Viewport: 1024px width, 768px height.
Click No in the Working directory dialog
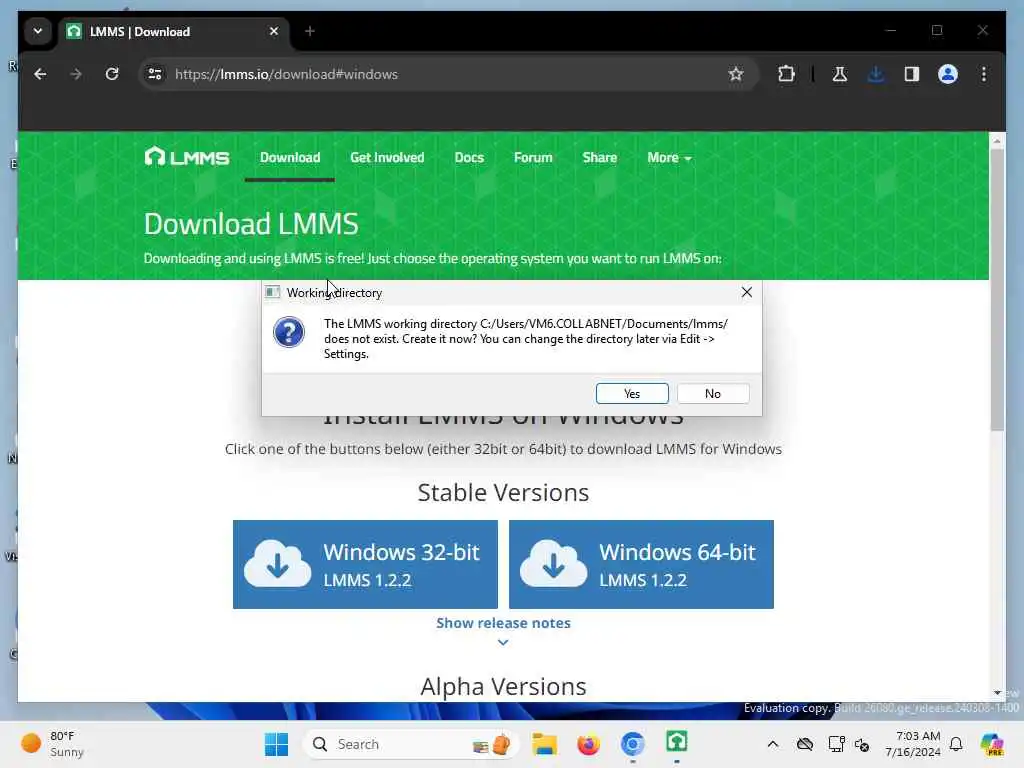712,394
